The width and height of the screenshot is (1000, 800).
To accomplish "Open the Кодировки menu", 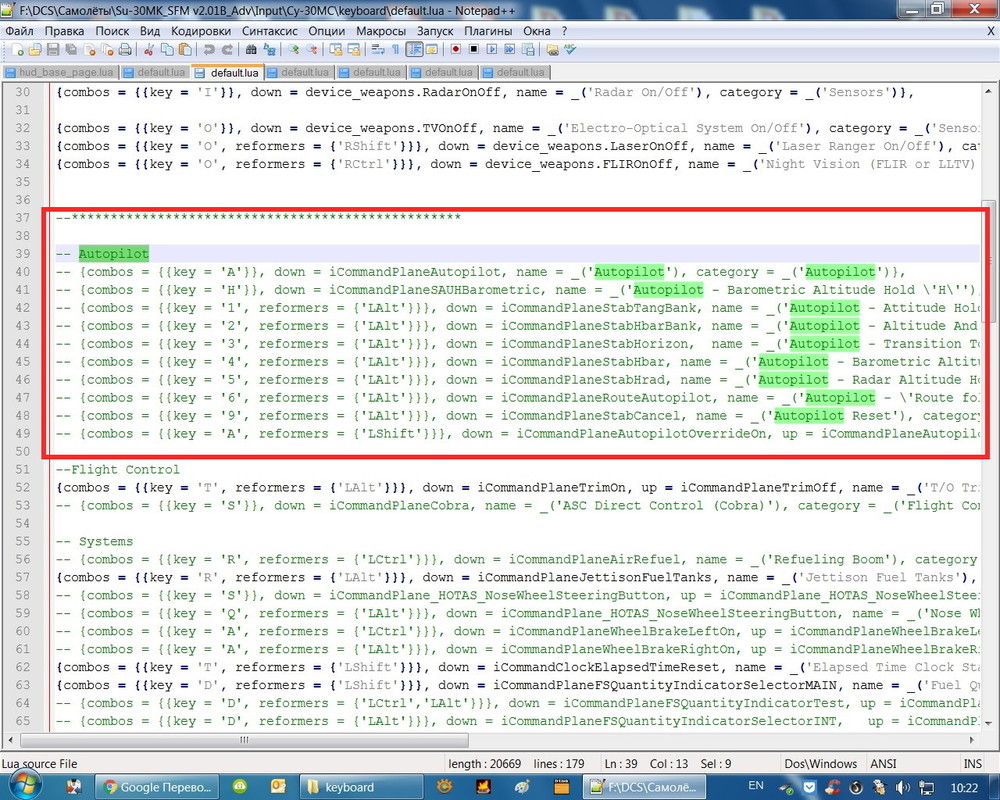I will point(201,31).
